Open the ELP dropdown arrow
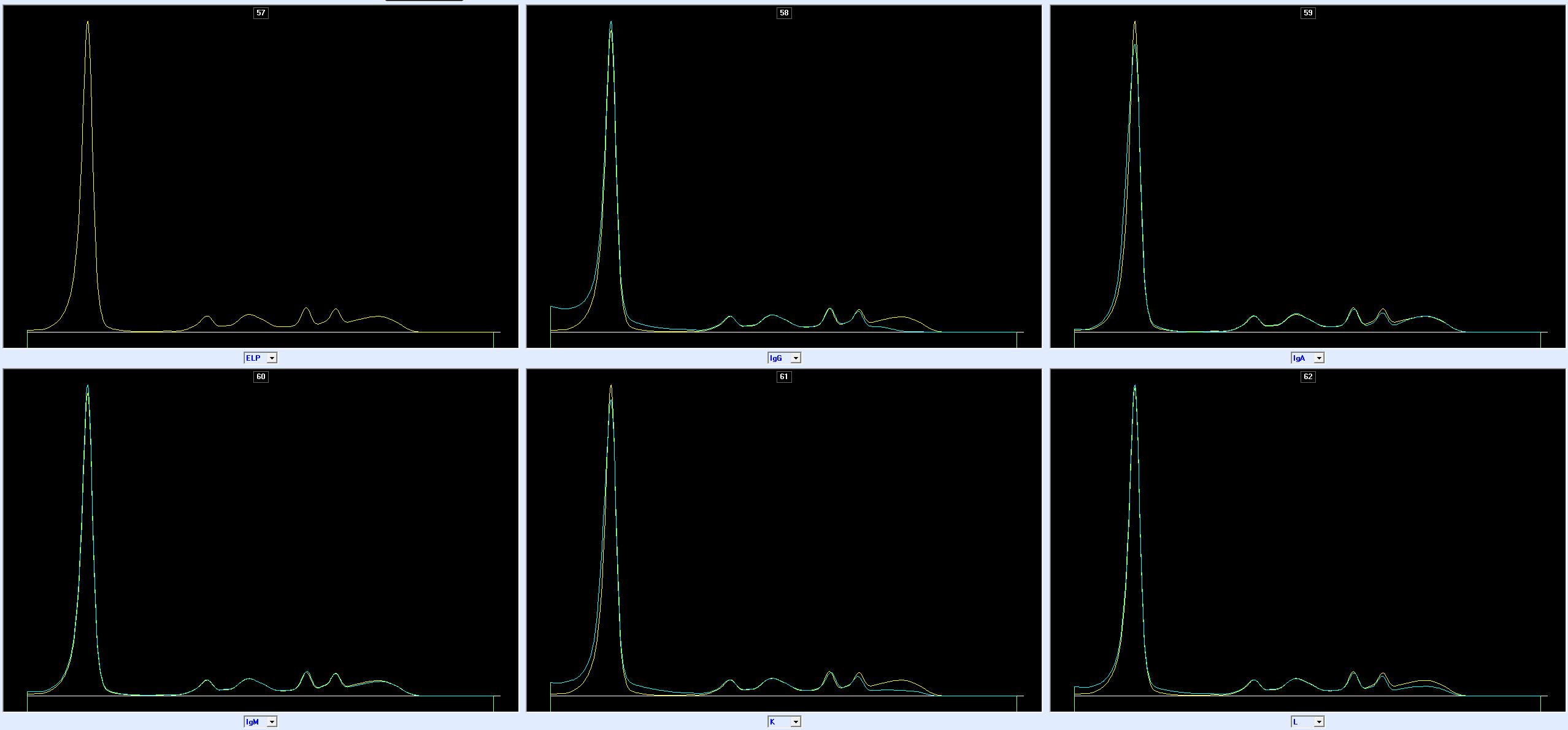1568x730 pixels. coord(272,358)
